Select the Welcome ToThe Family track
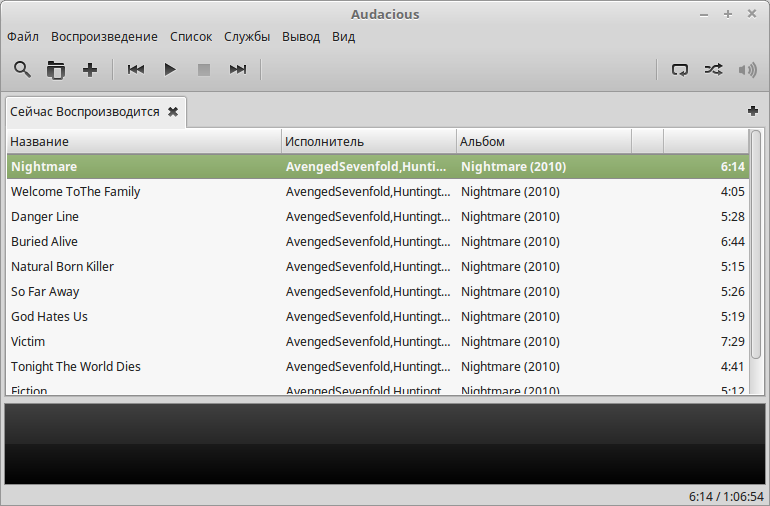 [378, 192]
